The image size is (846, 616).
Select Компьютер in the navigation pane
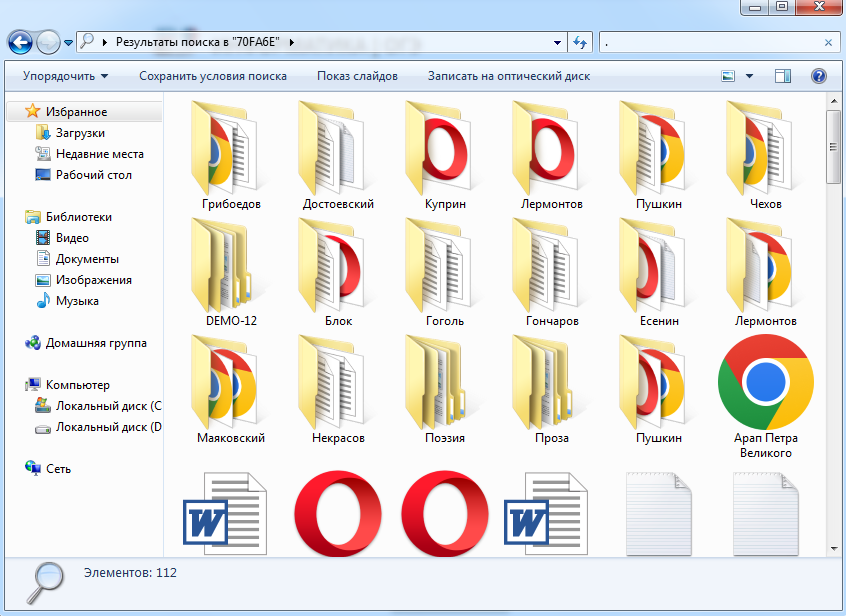[77, 385]
